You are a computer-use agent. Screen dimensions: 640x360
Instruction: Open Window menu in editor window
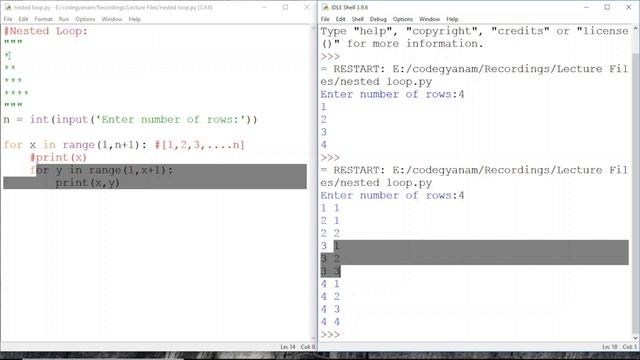[112, 19]
